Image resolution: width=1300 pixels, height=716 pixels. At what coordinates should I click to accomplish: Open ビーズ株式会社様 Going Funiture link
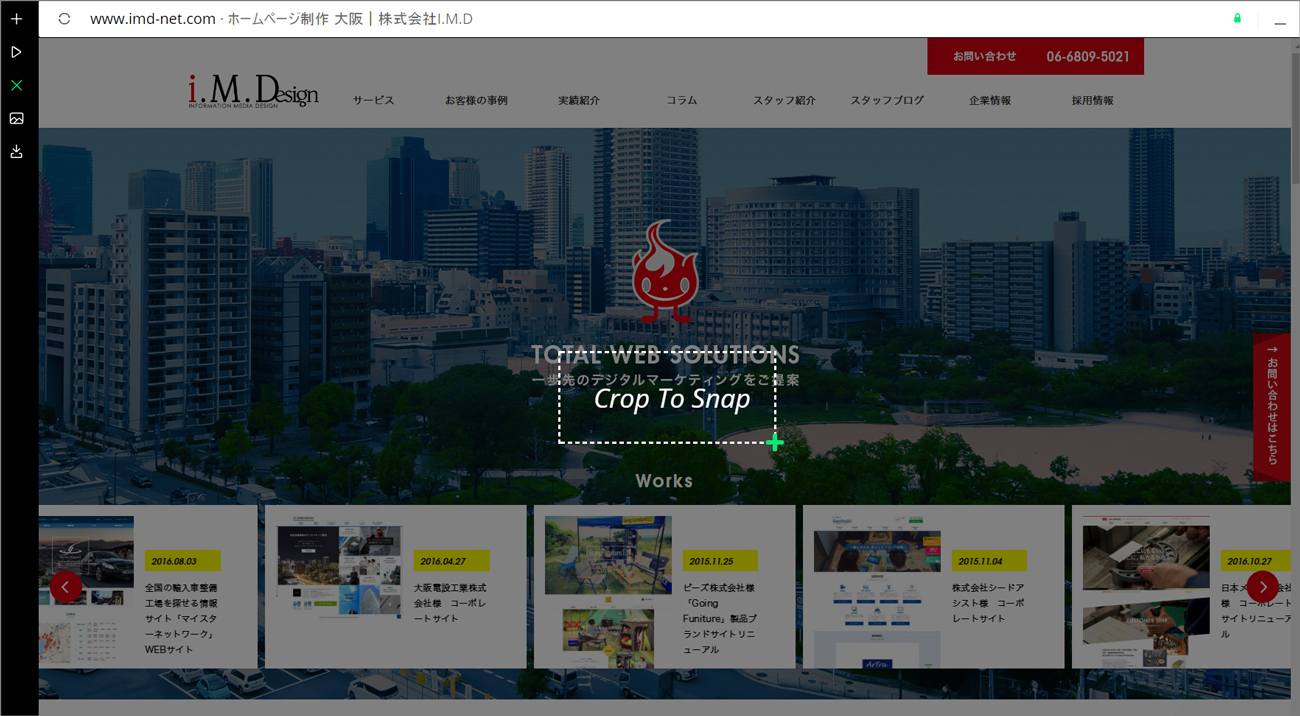pos(720,618)
